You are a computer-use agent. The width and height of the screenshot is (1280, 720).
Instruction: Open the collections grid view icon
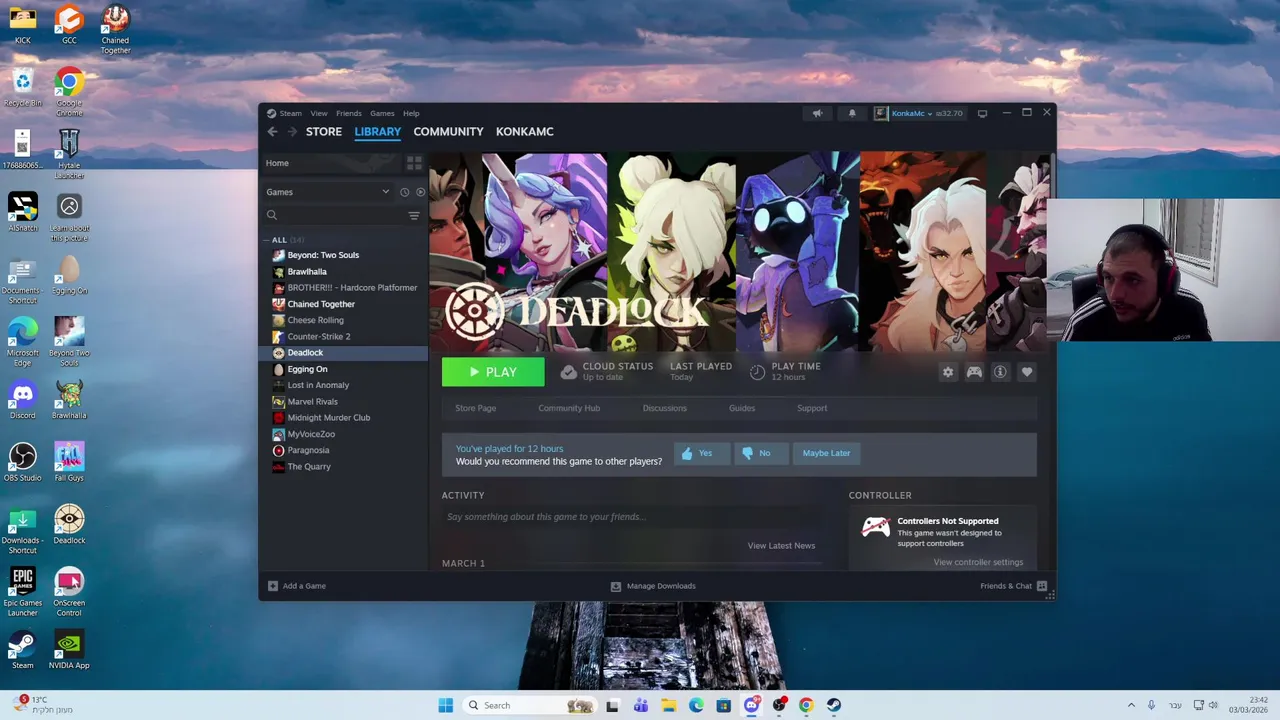point(414,163)
